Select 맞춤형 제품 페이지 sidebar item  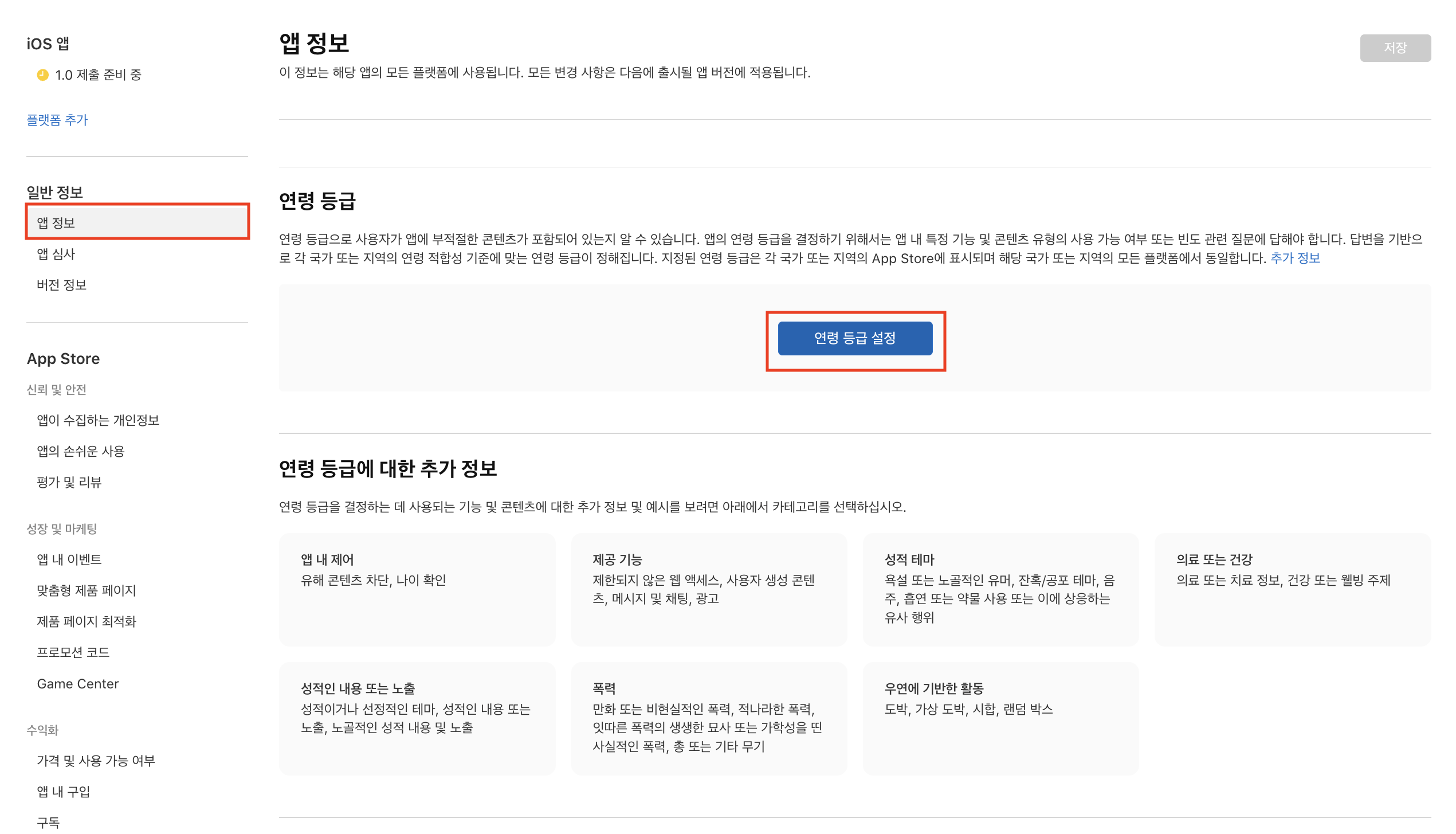(x=87, y=590)
